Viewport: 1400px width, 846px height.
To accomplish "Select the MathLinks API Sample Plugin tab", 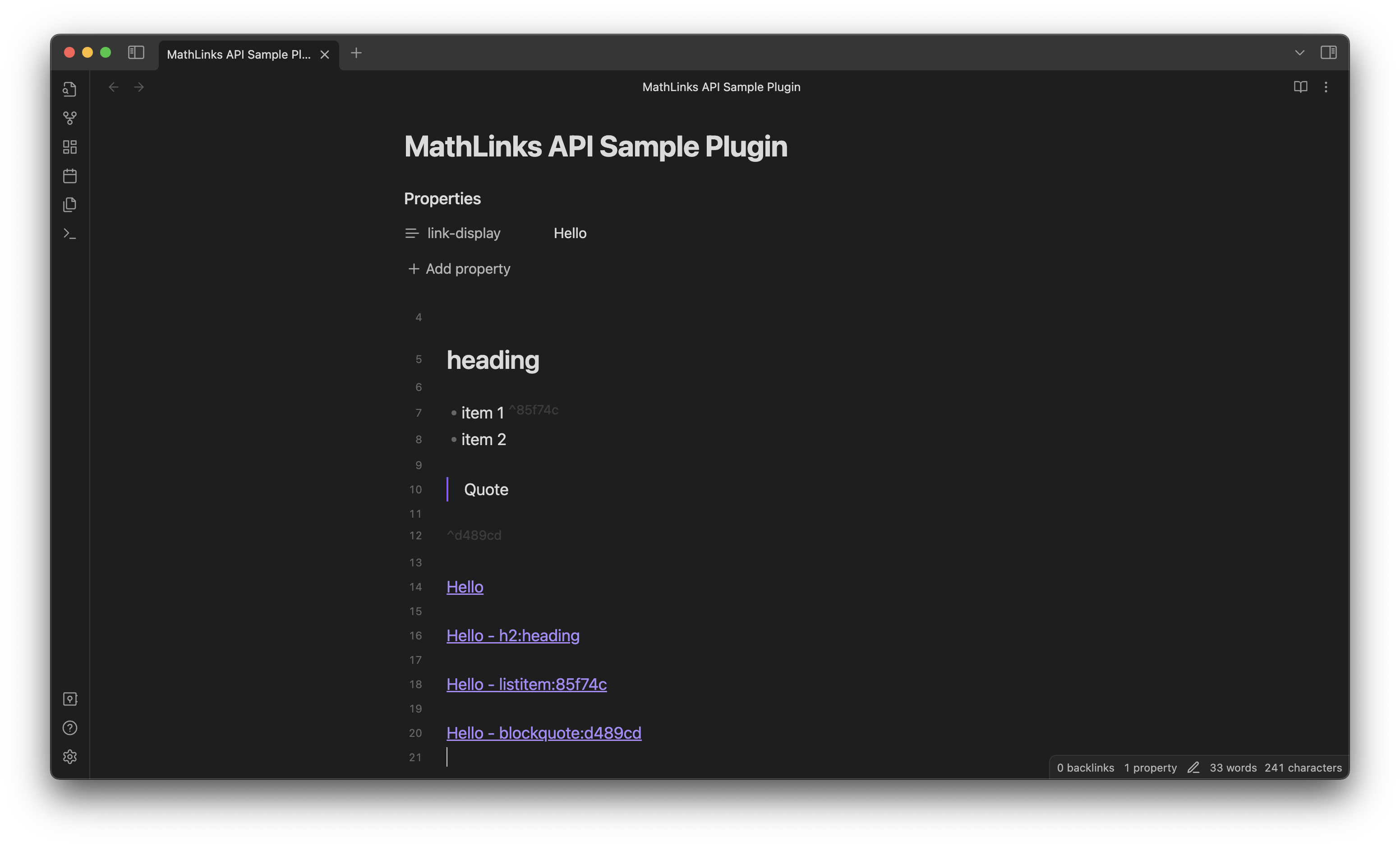I will 239,55.
